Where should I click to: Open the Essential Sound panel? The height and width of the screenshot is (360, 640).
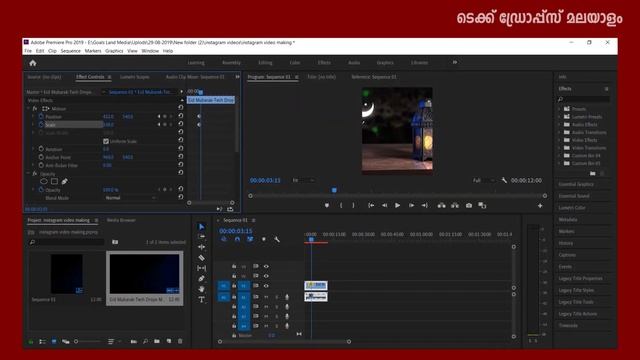573,196
